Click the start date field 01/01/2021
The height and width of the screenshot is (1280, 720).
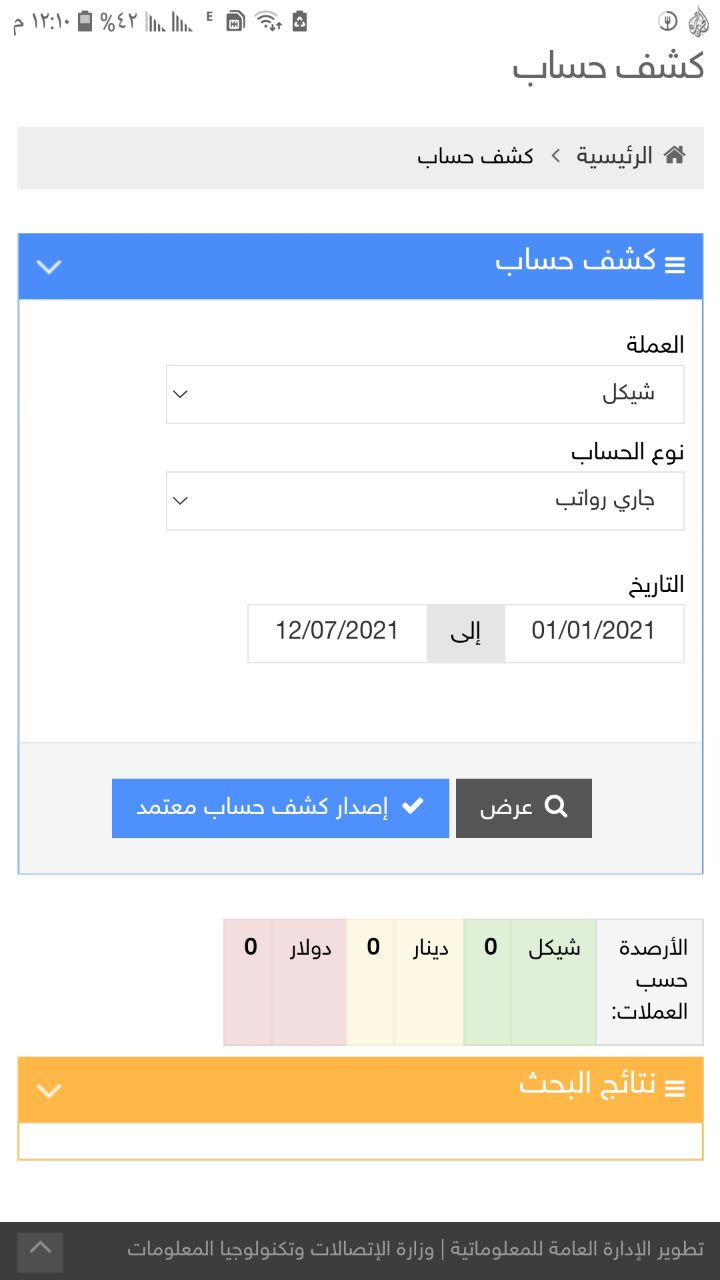tap(594, 632)
